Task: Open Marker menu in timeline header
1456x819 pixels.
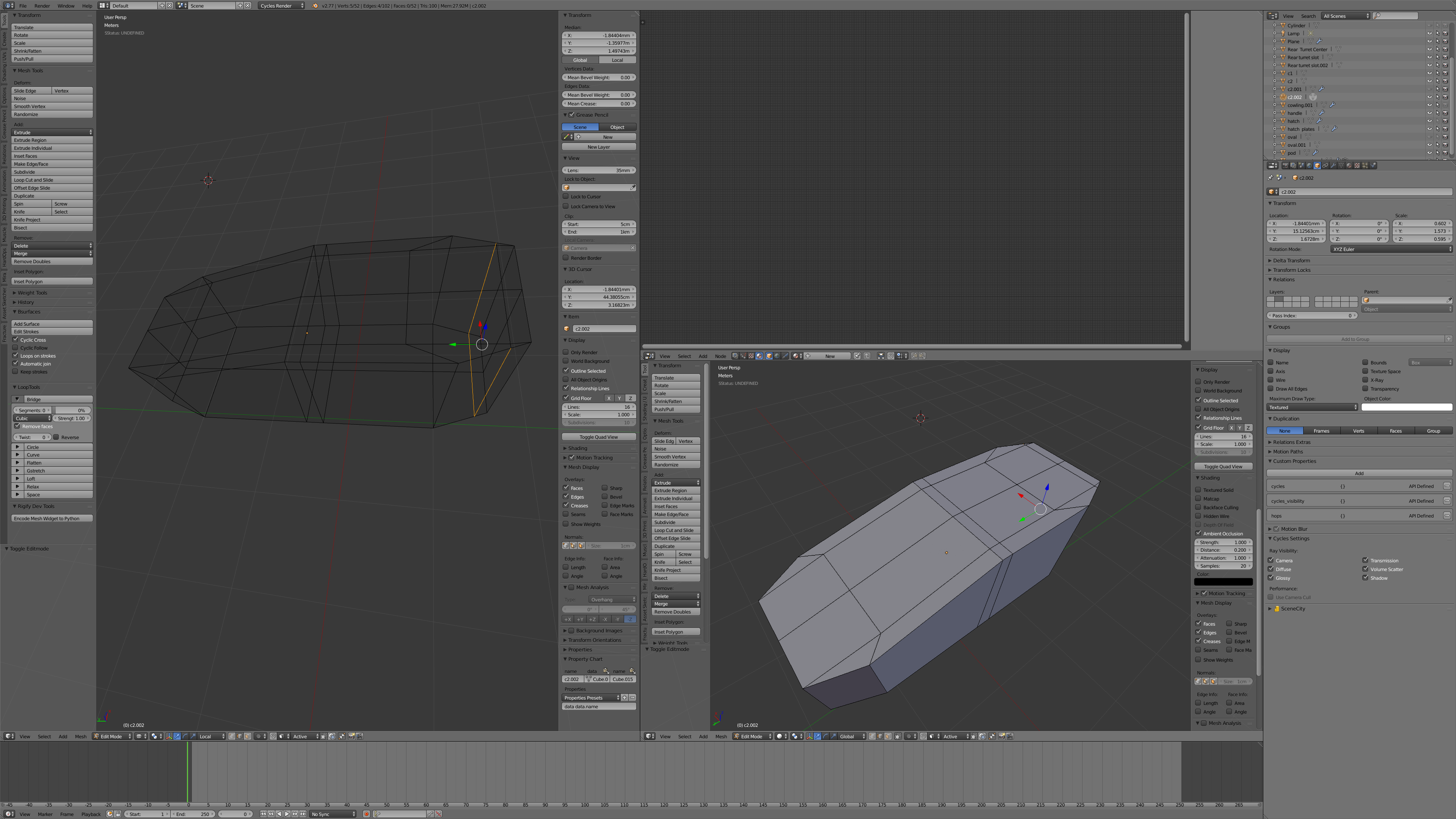Action: tap(45, 814)
